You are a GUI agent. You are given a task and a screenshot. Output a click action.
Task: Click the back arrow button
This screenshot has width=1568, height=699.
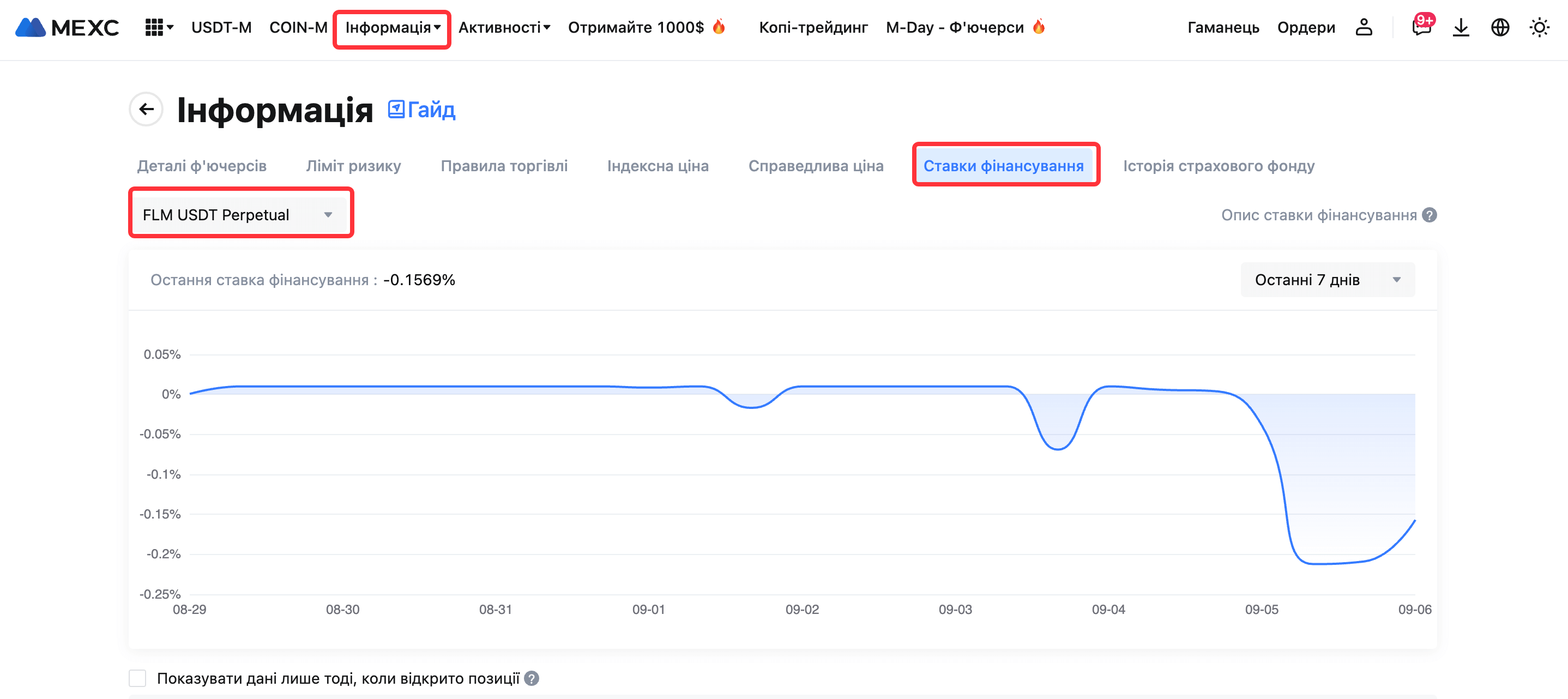pyautogui.click(x=146, y=109)
